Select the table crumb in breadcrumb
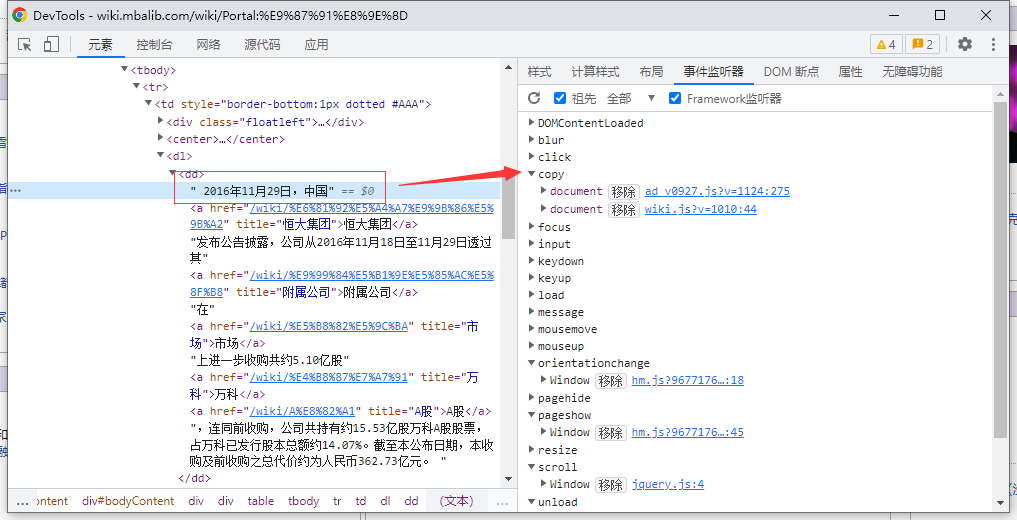The width and height of the screenshot is (1017, 520). click(x=260, y=501)
